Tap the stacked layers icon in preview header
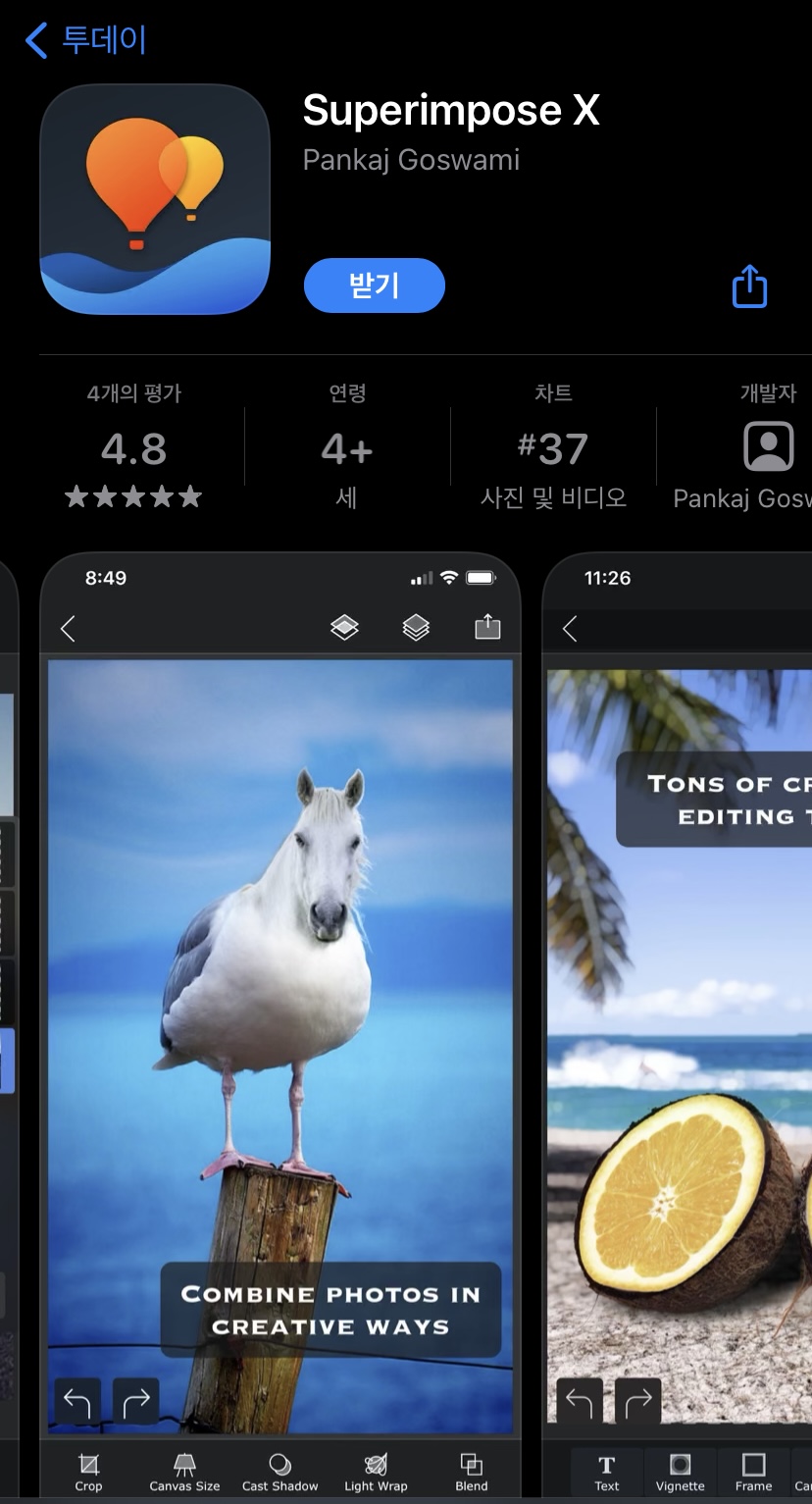The width and height of the screenshot is (812, 1504). 417,628
